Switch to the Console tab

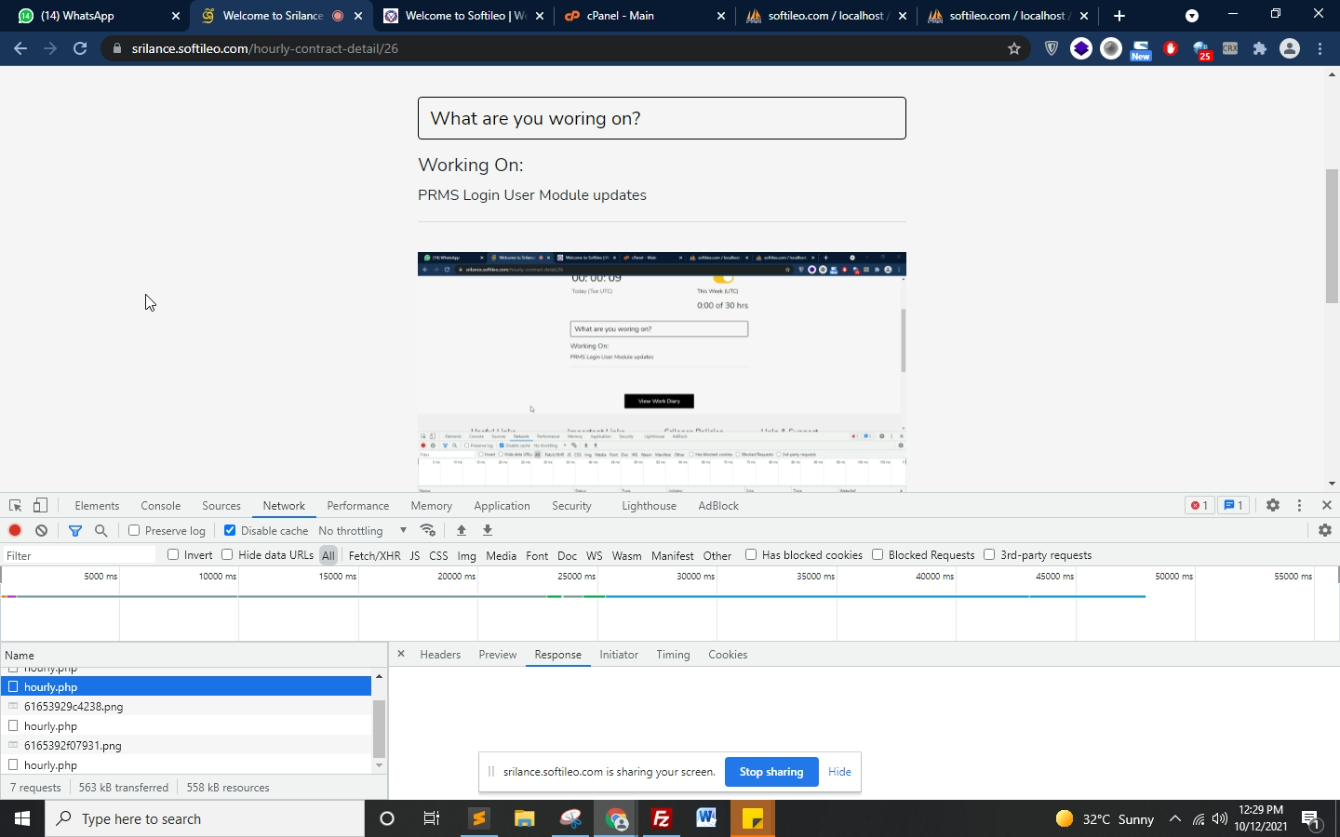click(x=160, y=506)
